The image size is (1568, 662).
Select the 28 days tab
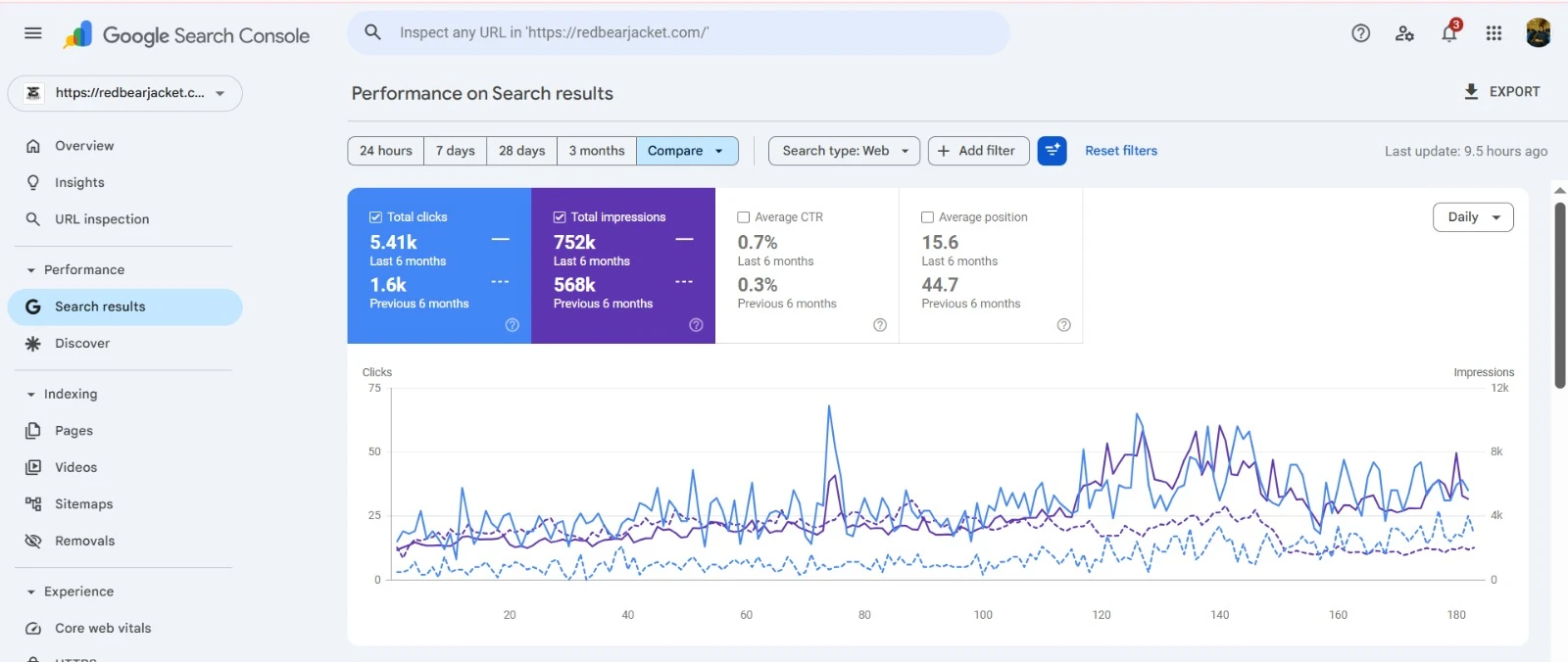(522, 151)
